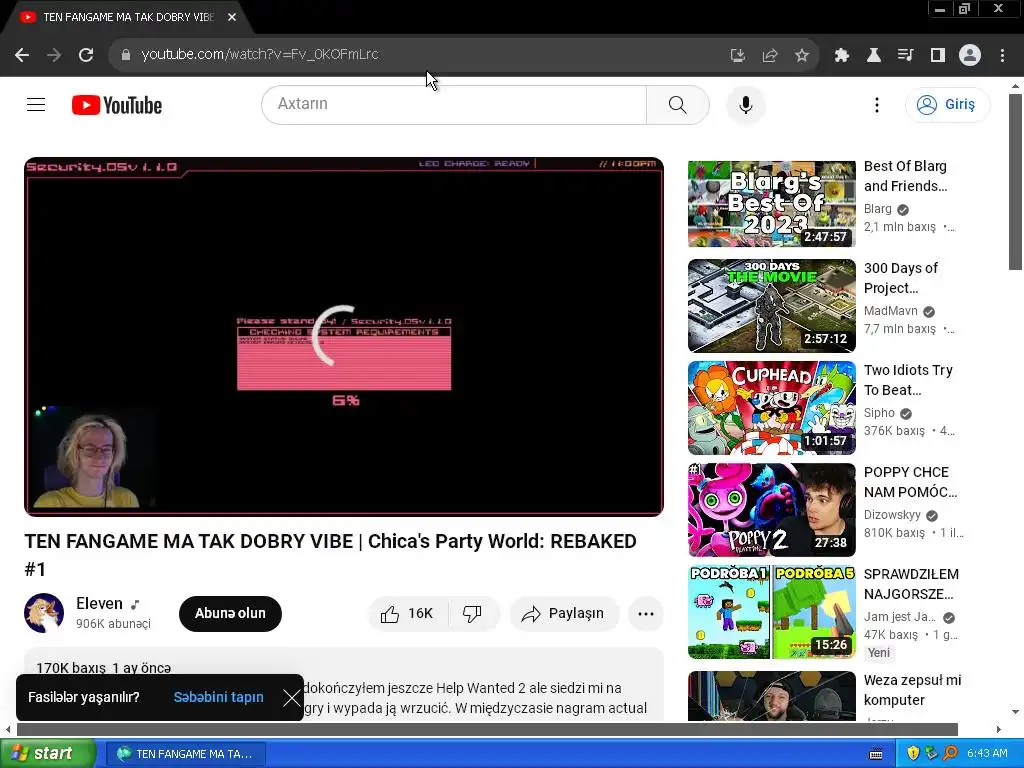
Task: Select the TEN FANGAME MA TAK DOBRY browser tab
Action: point(127,17)
